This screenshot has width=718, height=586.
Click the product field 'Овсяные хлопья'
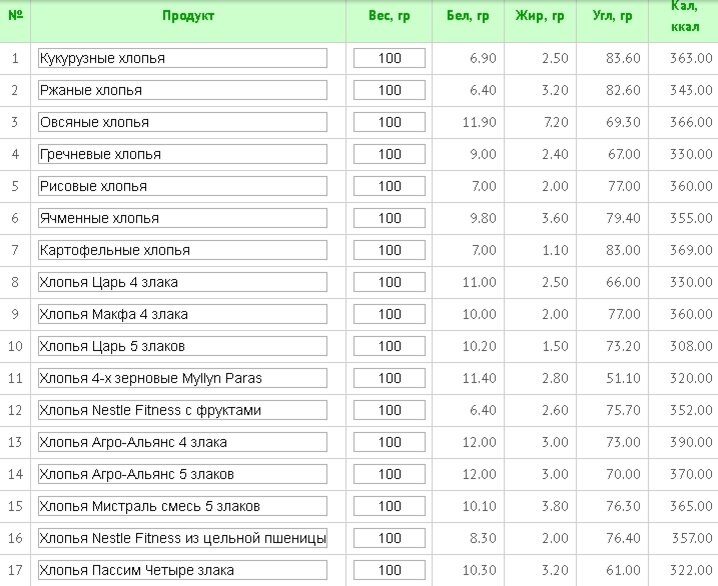pos(183,122)
